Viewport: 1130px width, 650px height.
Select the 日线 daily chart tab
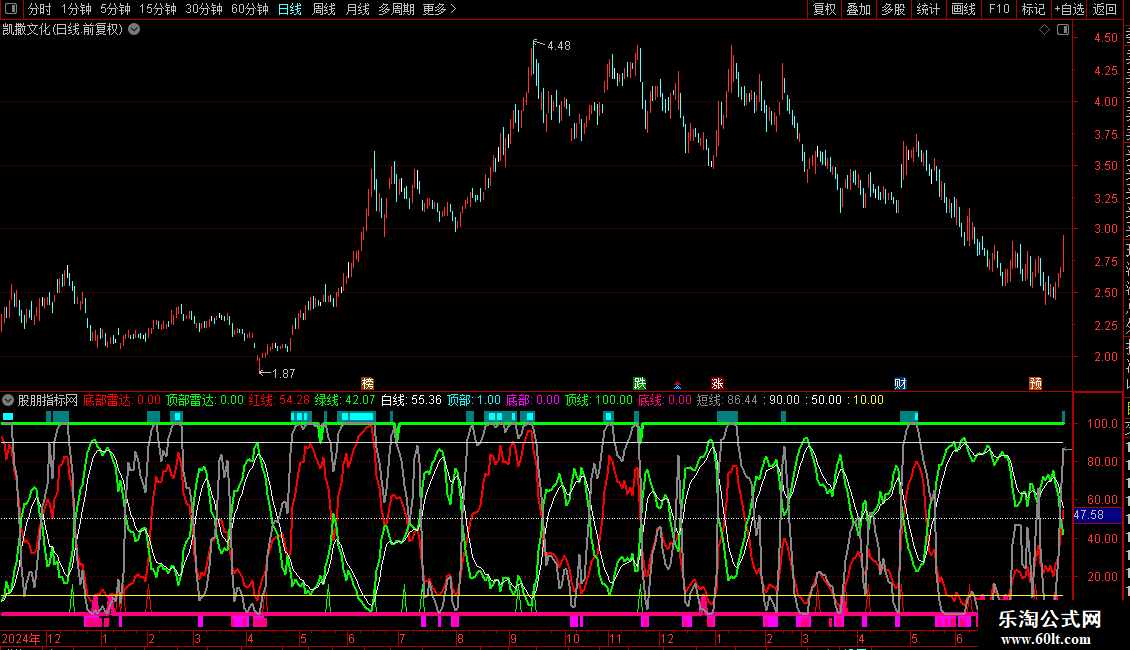tap(290, 9)
